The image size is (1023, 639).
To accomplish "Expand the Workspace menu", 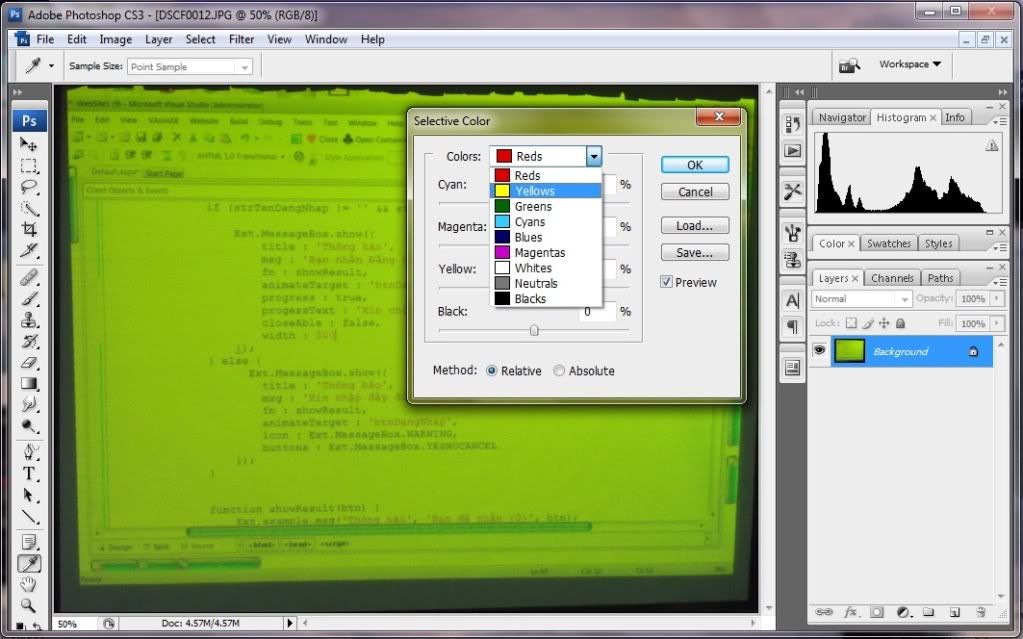I will pyautogui.click(x=909, y=65).
